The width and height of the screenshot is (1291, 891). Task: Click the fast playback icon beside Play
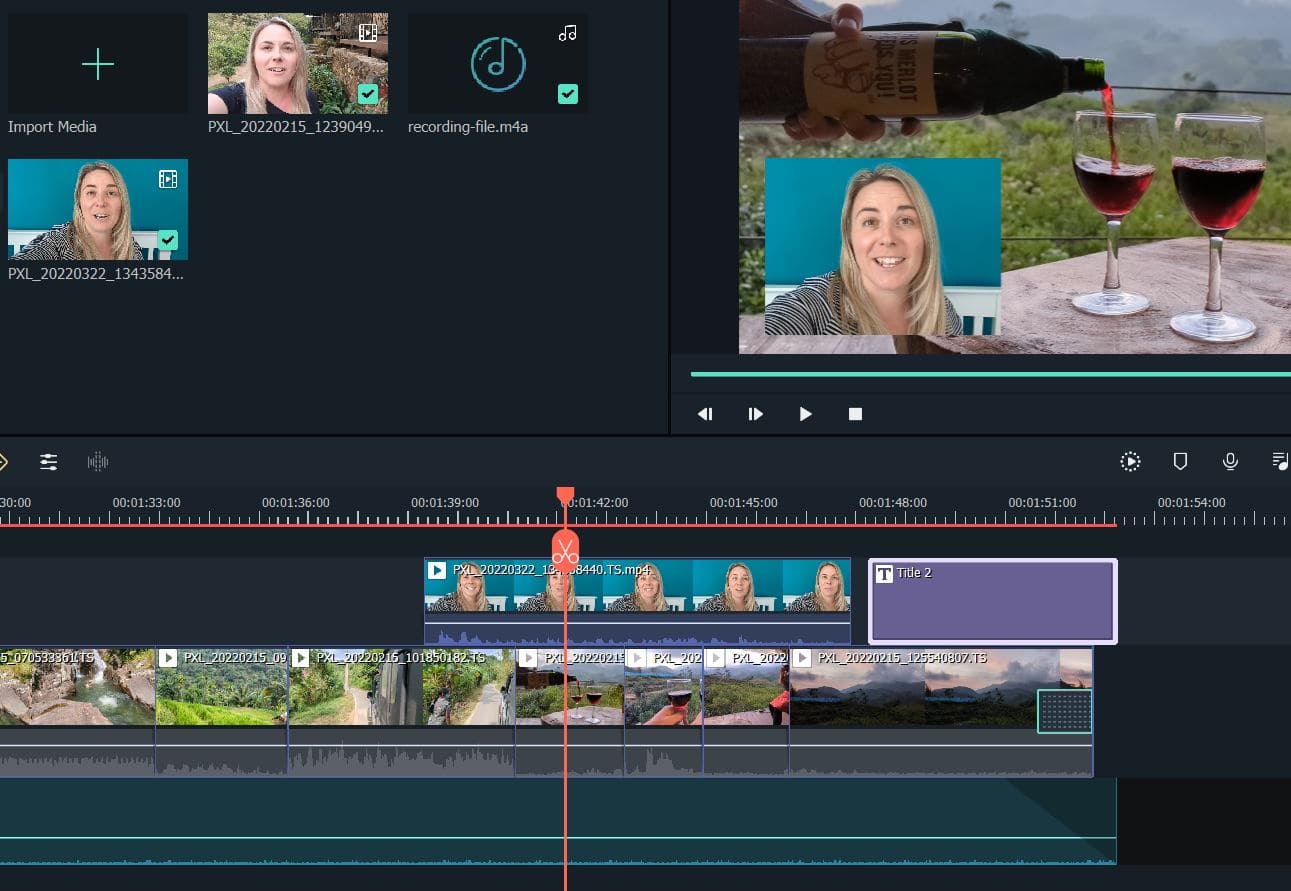click(x=755, y=413)
